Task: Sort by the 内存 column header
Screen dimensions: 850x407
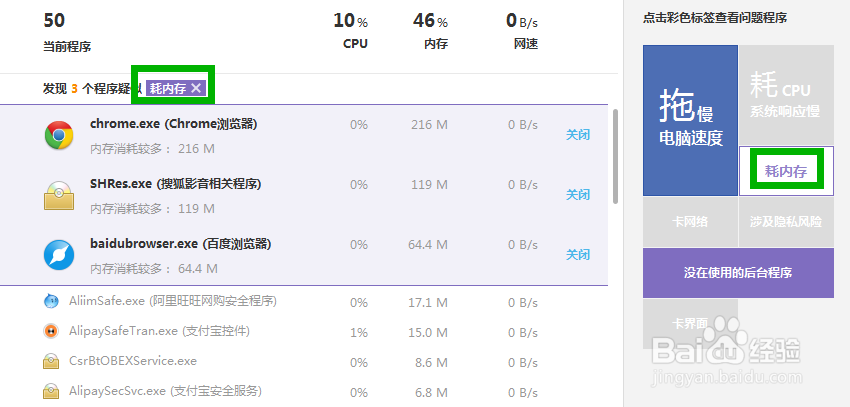Action: coord(436,44)
